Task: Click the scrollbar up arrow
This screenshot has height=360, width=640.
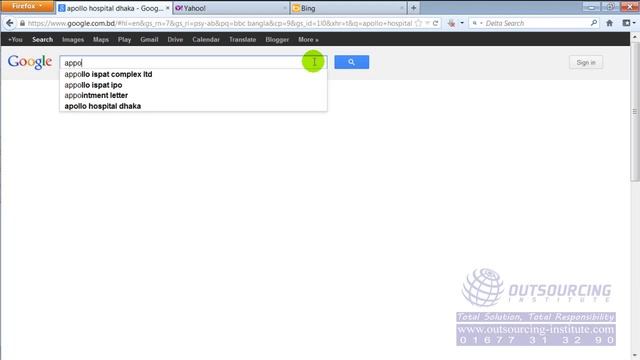Action: tap(635, 37)
